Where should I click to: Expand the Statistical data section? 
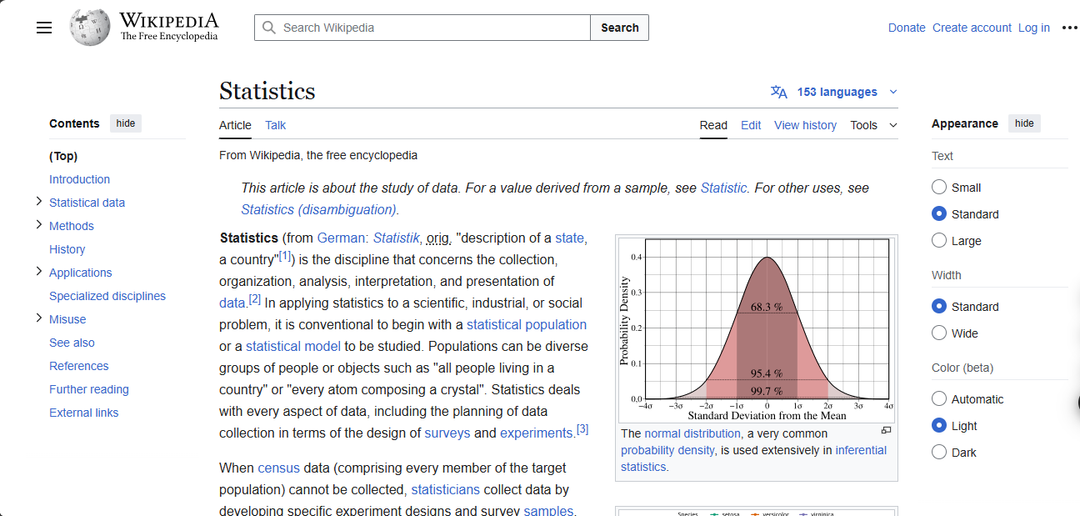tap(39, 202)
